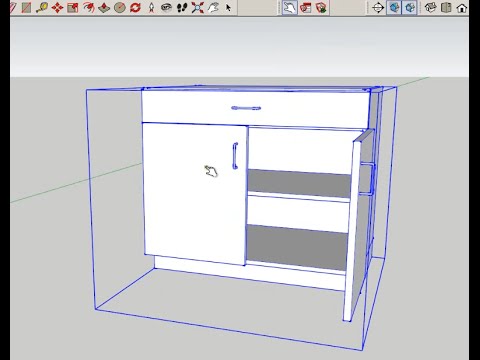Select the Walk footprints tool
The image size is (480, 360).
(182, 7)
